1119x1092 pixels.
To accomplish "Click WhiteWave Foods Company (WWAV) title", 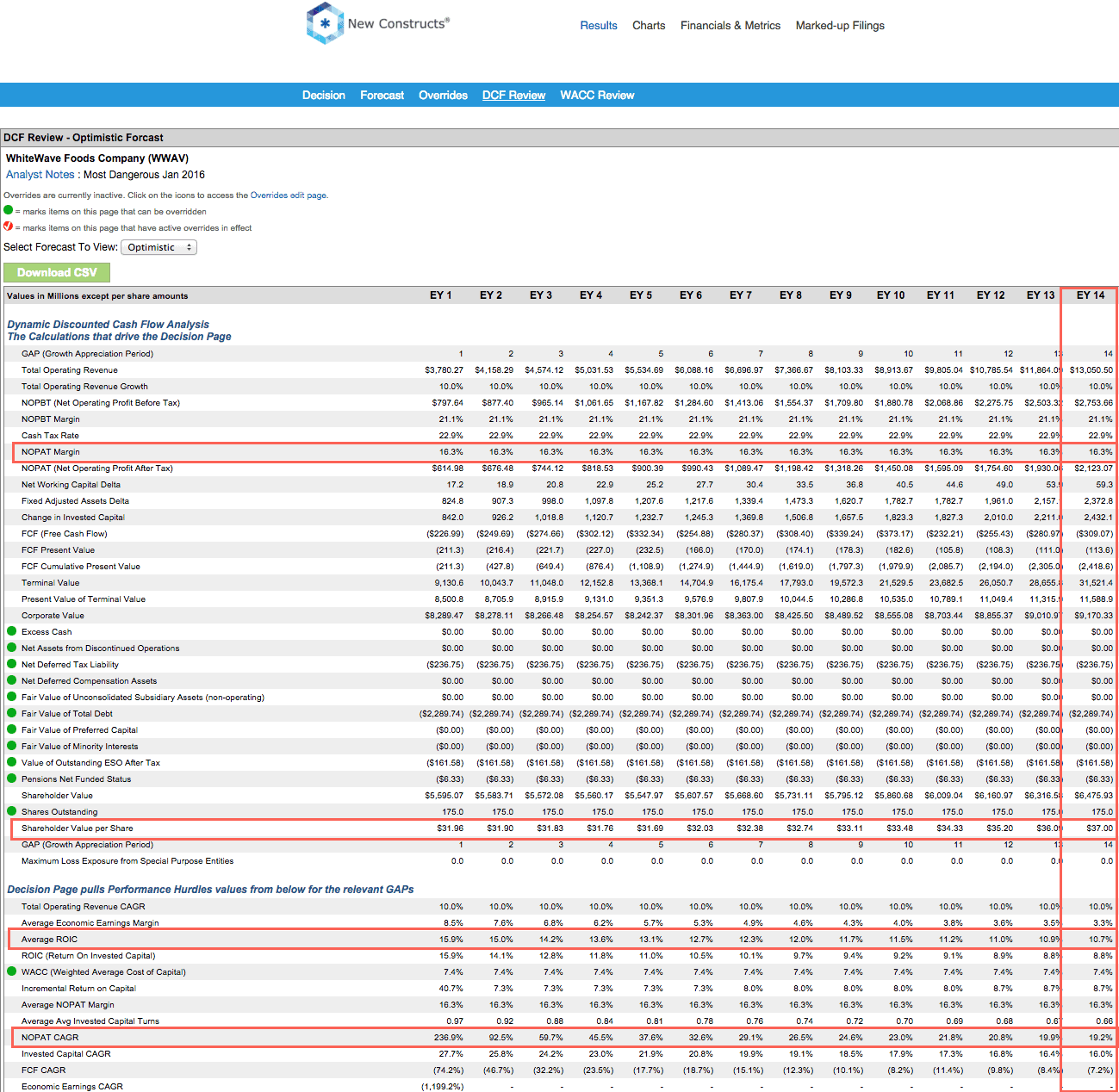I will pyautogui.click(x=97, y=158).
